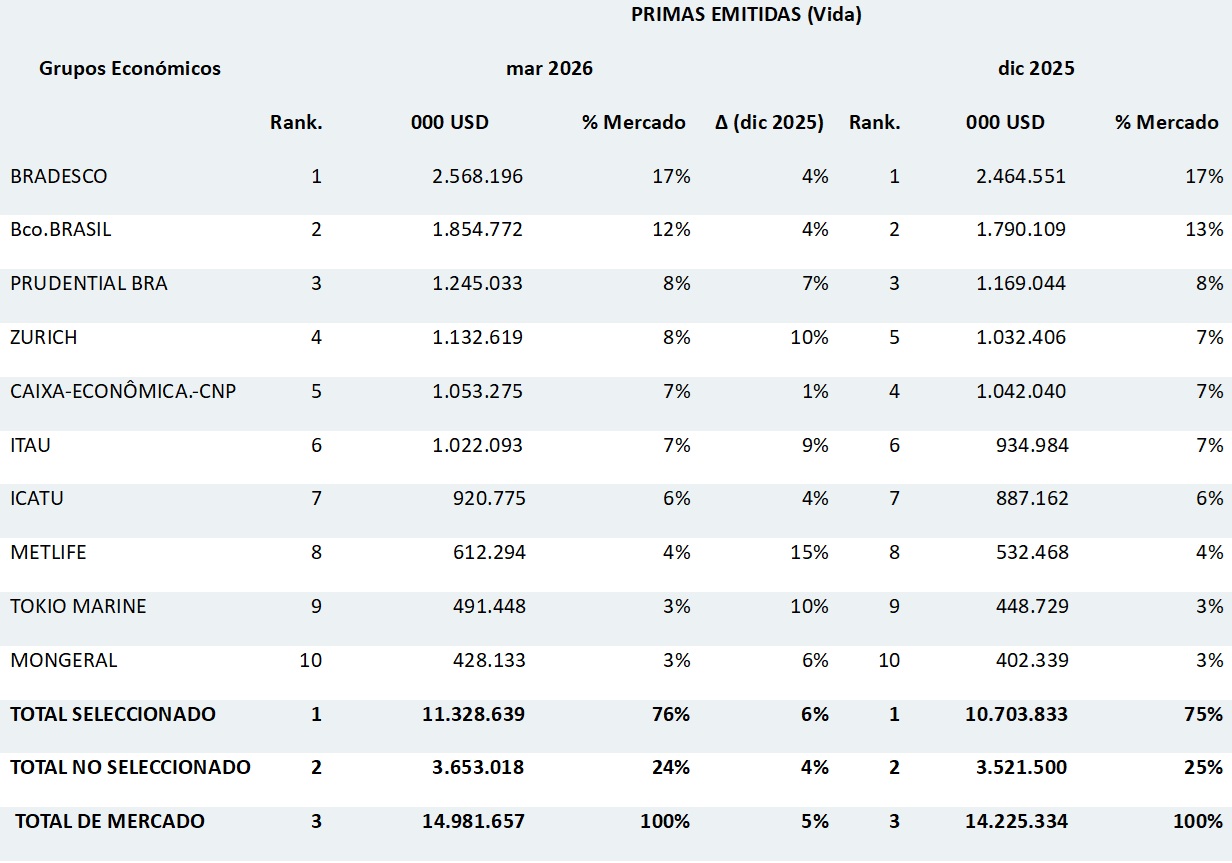The image size is (1232, 863).
Task: Click the ICATU row label
Action: click(x=37, y=498)
